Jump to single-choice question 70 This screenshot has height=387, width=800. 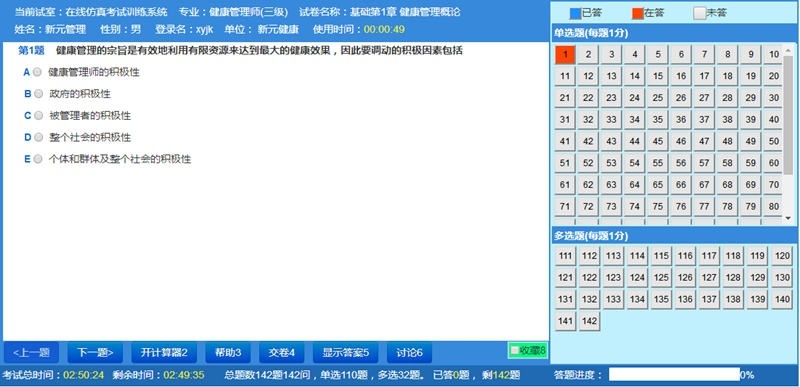coord(774,185)
